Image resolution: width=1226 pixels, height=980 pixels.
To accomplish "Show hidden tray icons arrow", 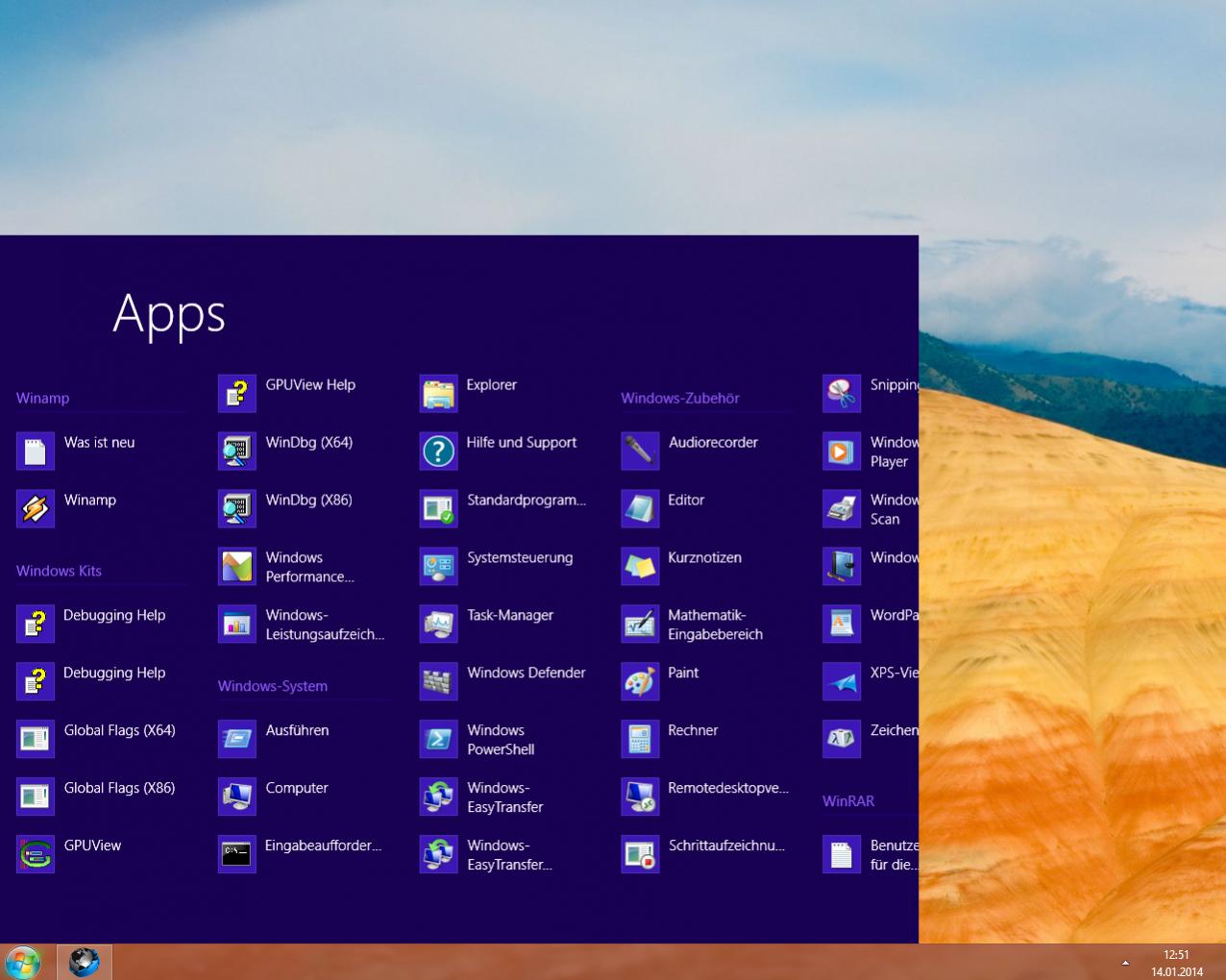I will [x=1125, y=963].
